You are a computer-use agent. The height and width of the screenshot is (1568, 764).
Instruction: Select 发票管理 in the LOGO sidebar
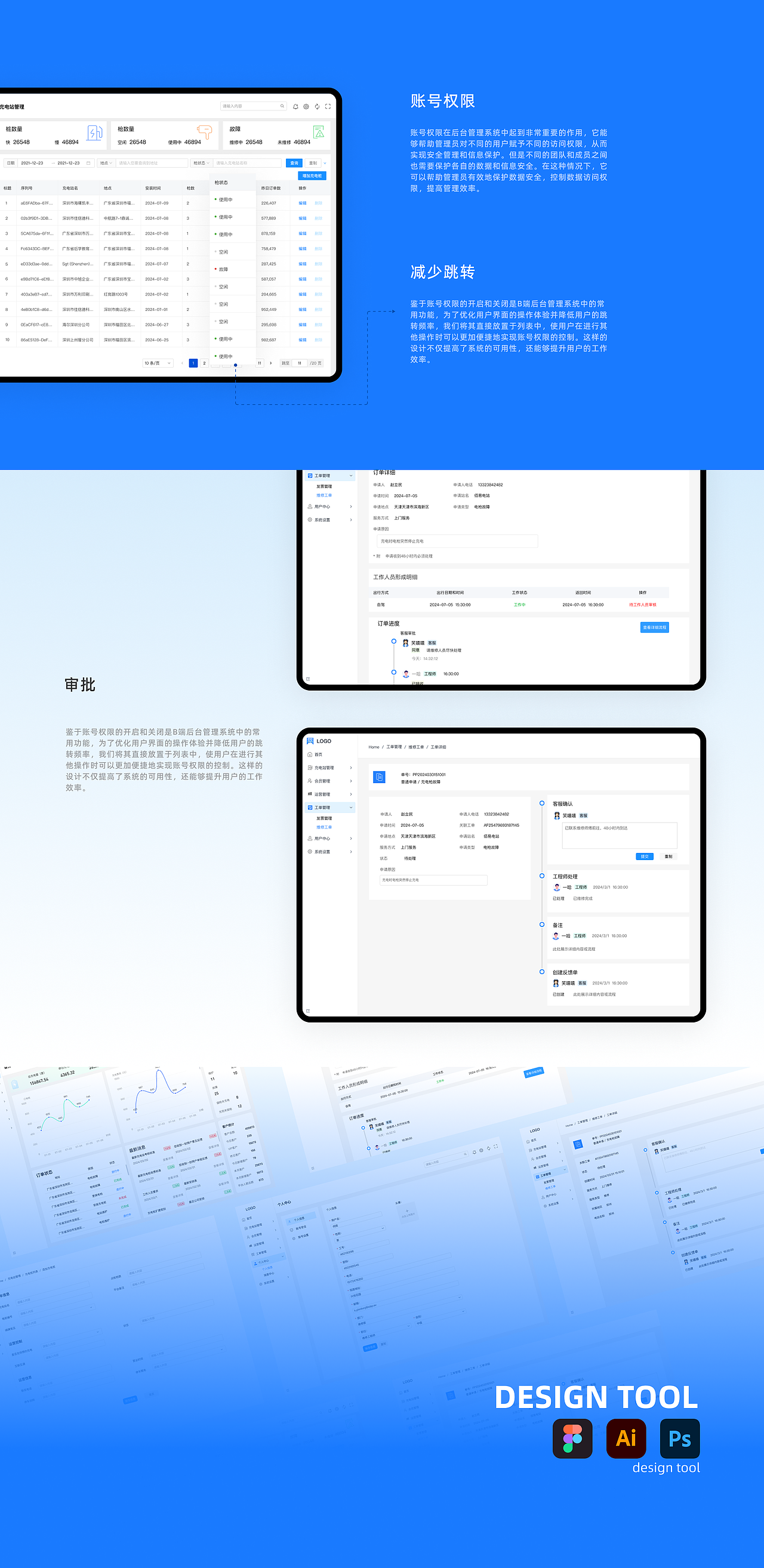click(324, 818)
